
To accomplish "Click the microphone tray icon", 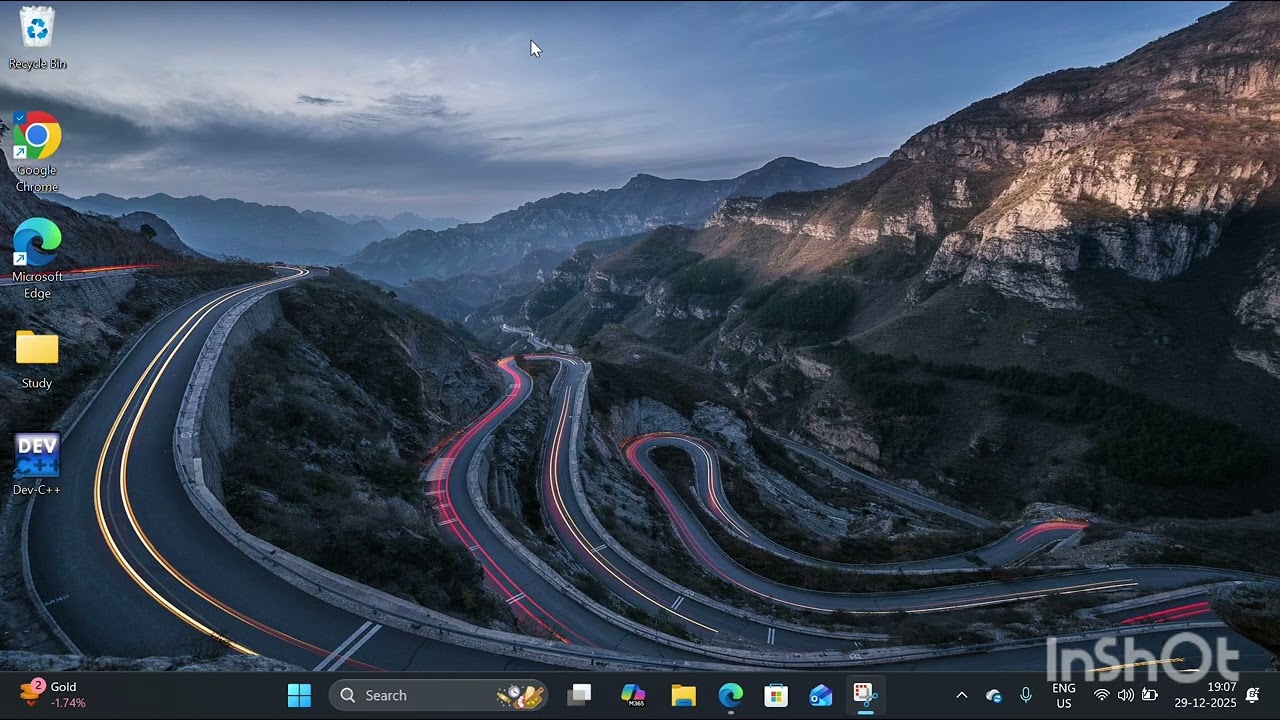I will [x=1026, y=695].
